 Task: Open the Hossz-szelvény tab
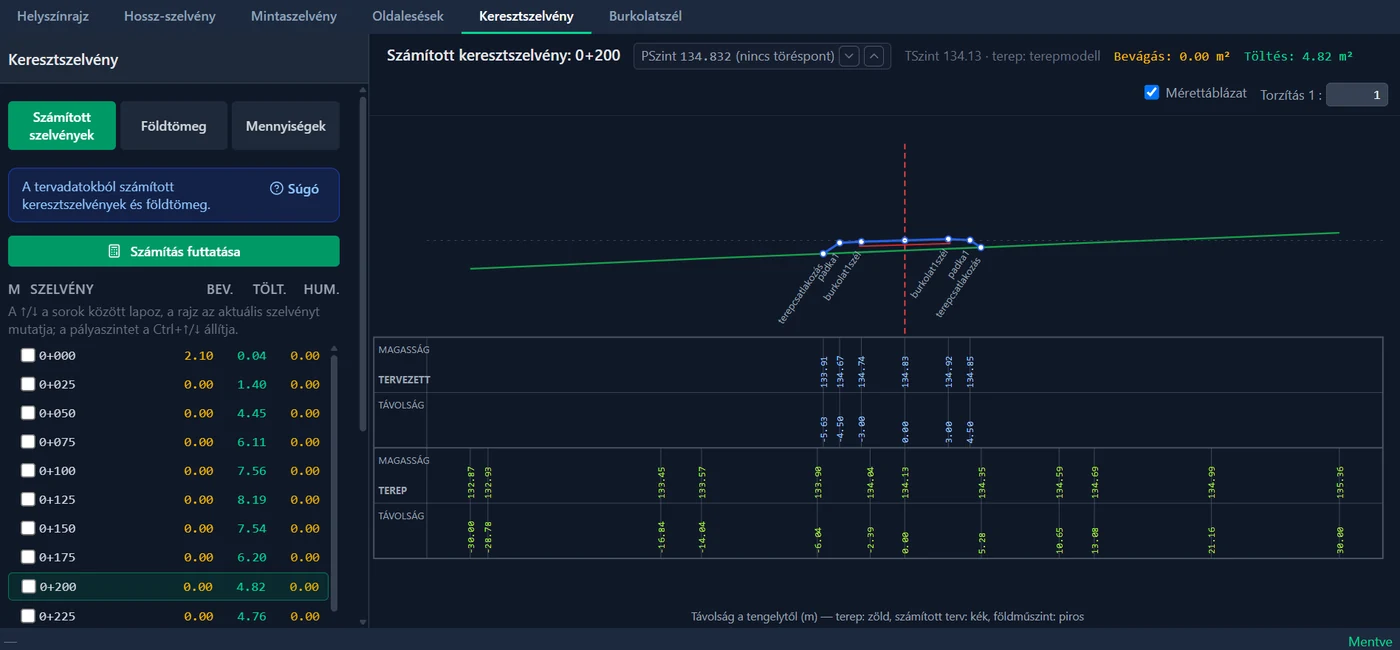tap(169, 16)
